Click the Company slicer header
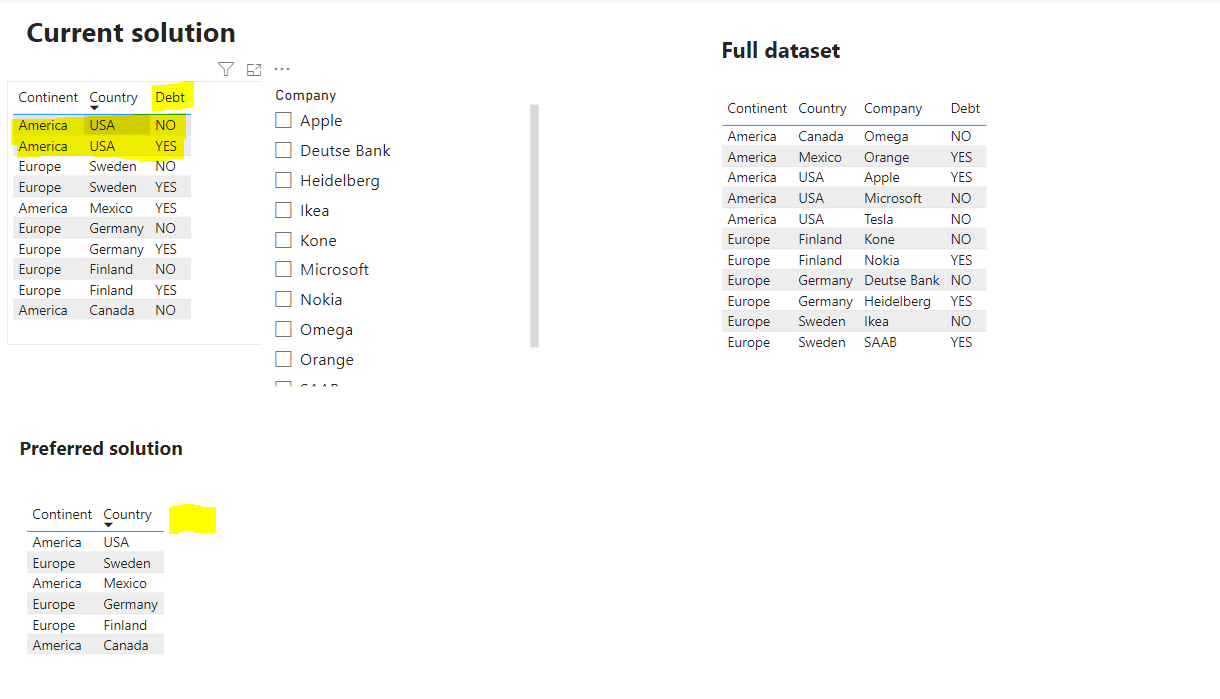This screenshot has width=1220, height=699. (306, 95)
